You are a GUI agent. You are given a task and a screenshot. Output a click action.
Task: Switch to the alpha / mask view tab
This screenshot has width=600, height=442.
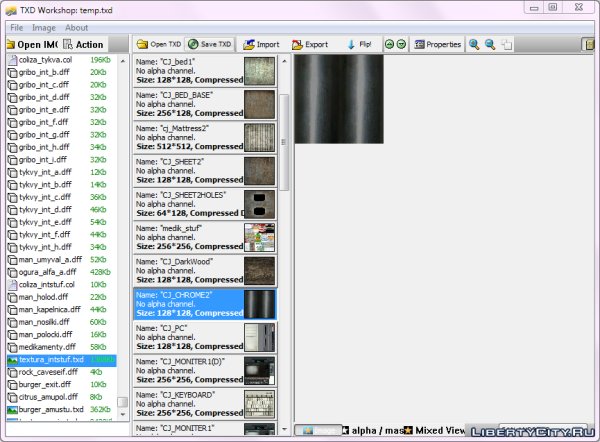375,430
